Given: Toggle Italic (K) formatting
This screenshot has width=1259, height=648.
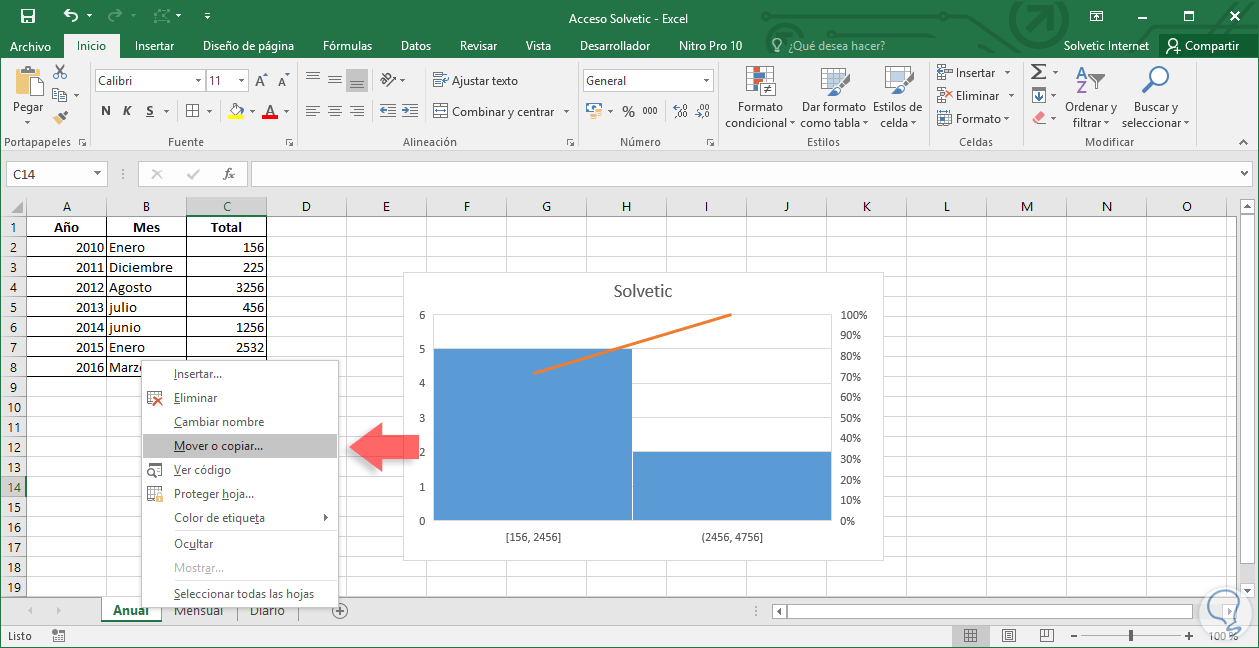Looking at the screenshot, I should pyautogui.click(x=128, y=111).
